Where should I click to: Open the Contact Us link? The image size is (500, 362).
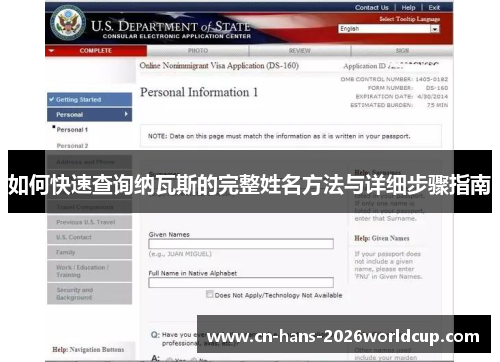372,8
